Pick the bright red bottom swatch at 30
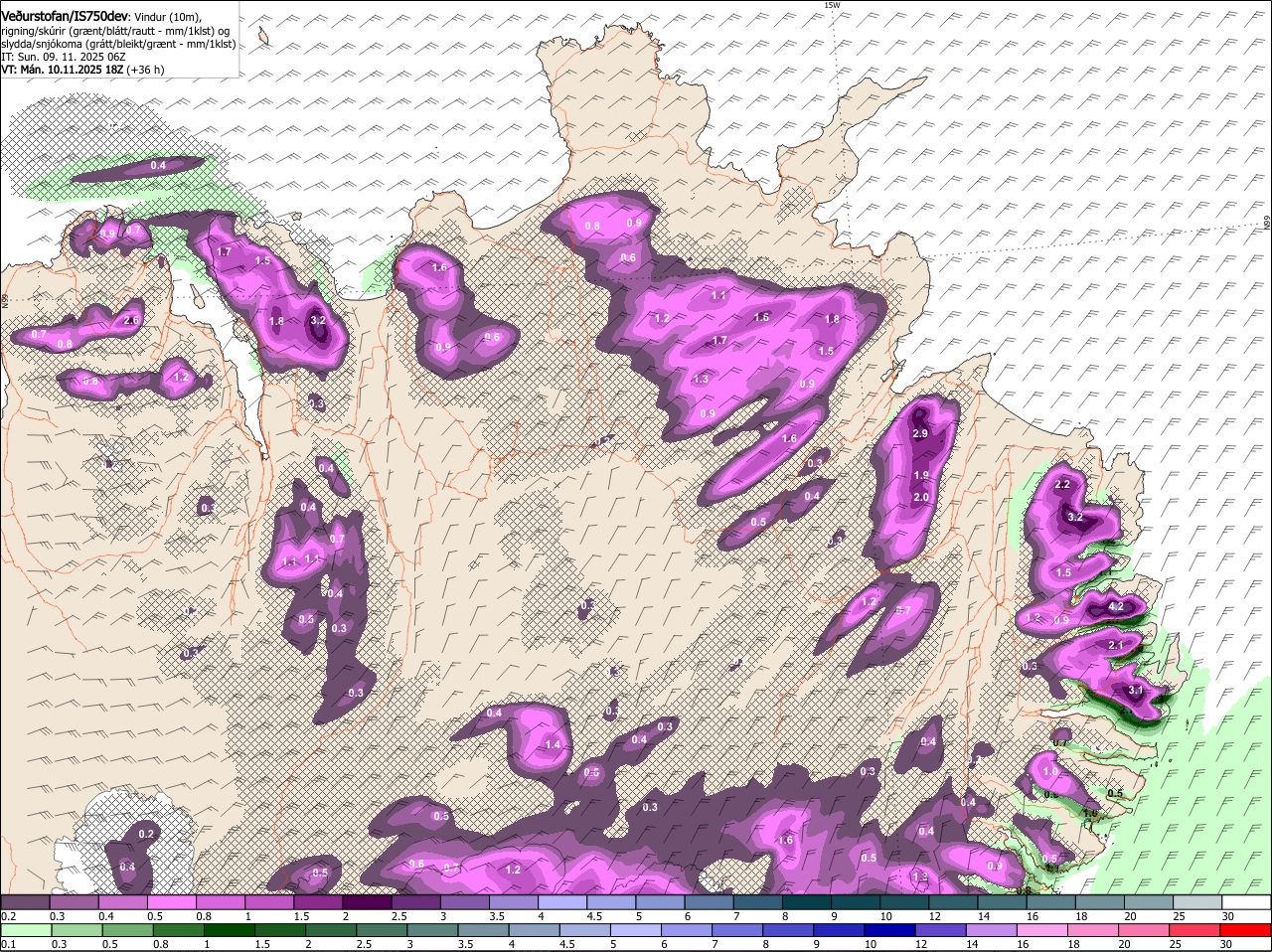Viewport: 1272px width, 952px height. coord(1246,930)
